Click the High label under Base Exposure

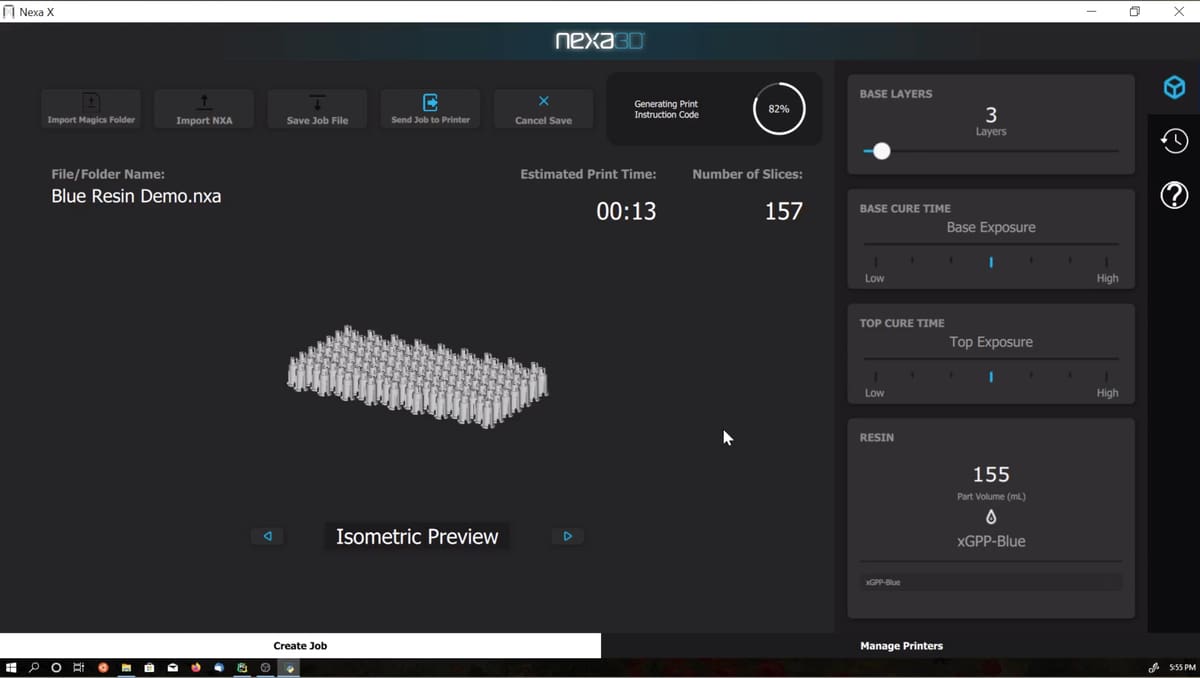[x=1107, y=278]
